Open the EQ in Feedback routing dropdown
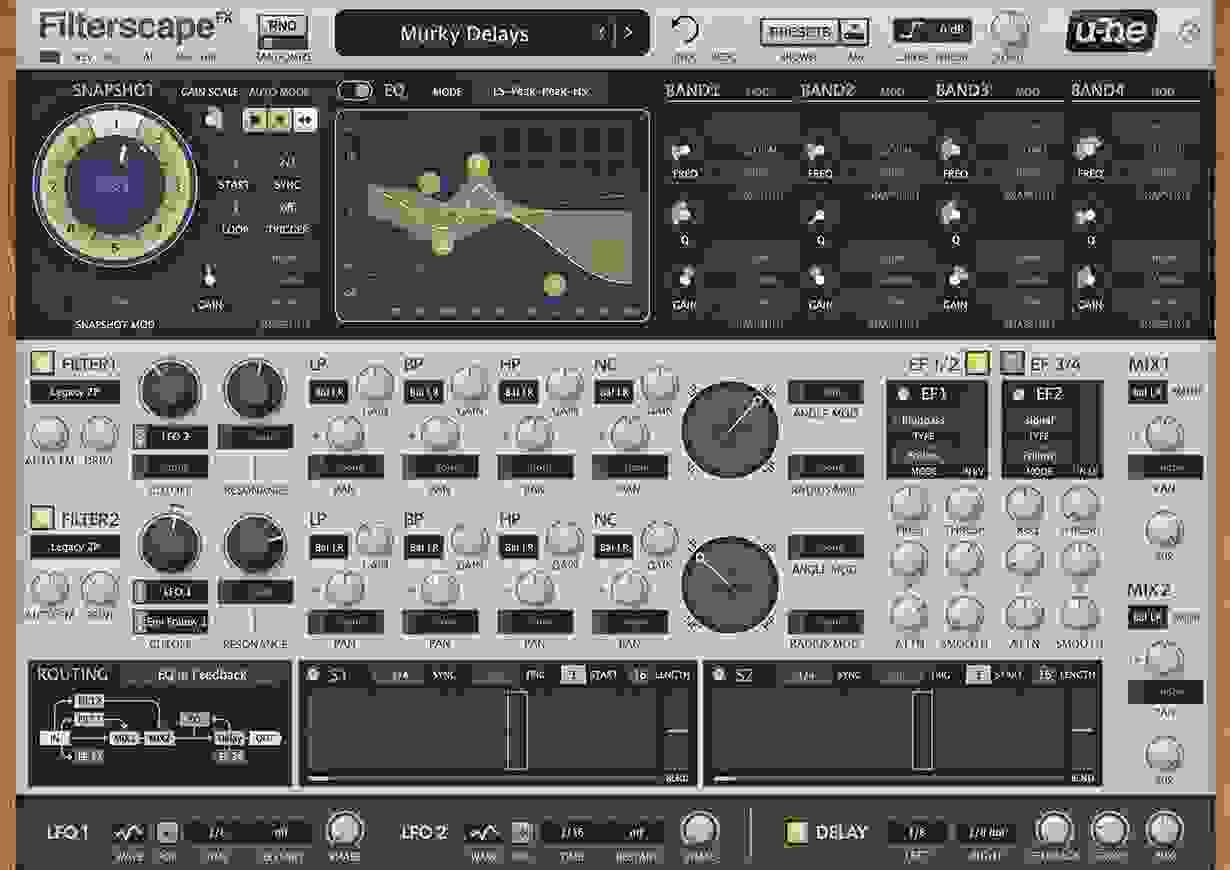Image resolution: width=1230 pixels, height=870 pixels. click(x=200, y=674)
